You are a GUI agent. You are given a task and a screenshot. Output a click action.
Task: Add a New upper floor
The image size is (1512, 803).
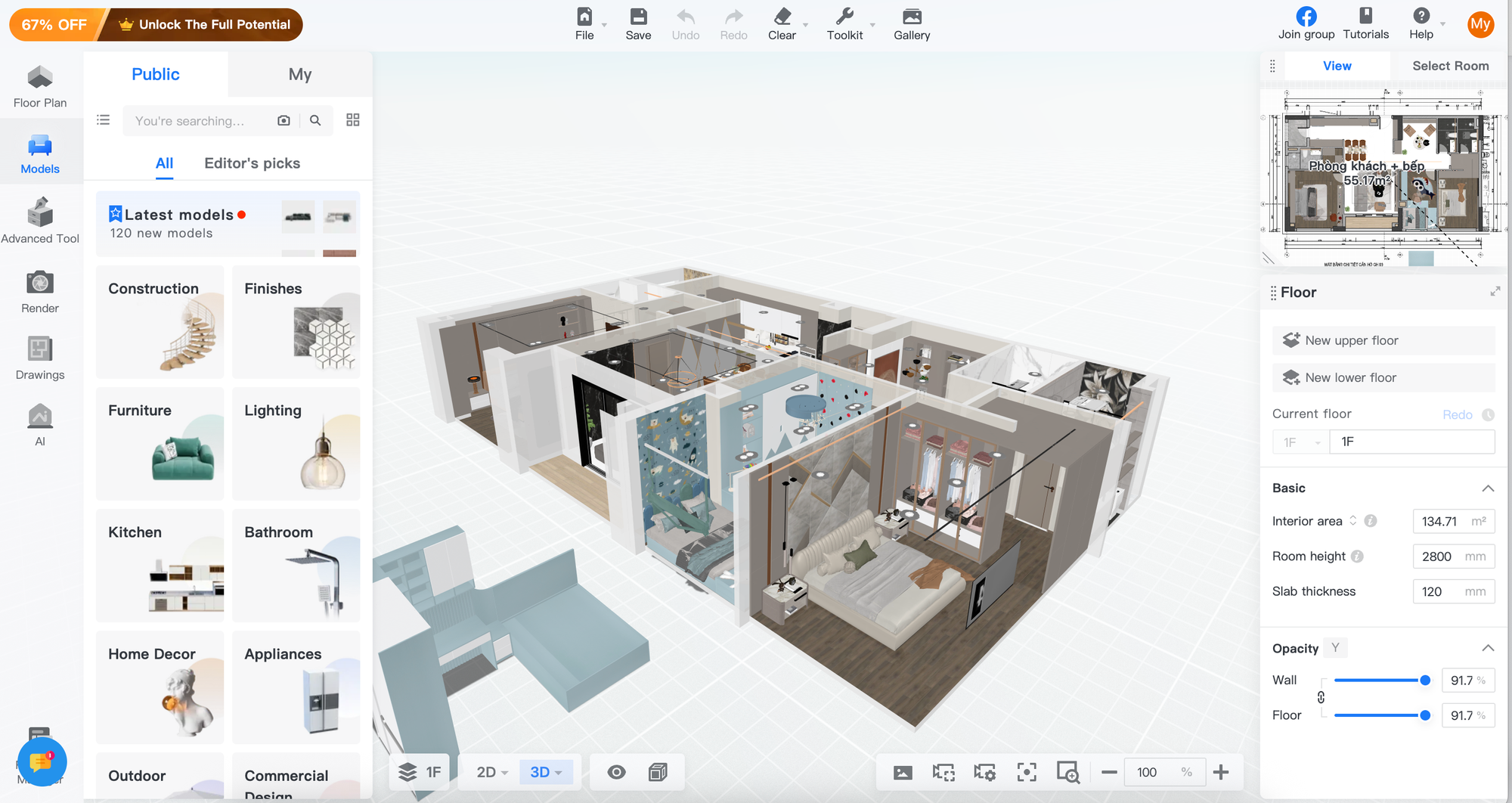point(1383,340)
